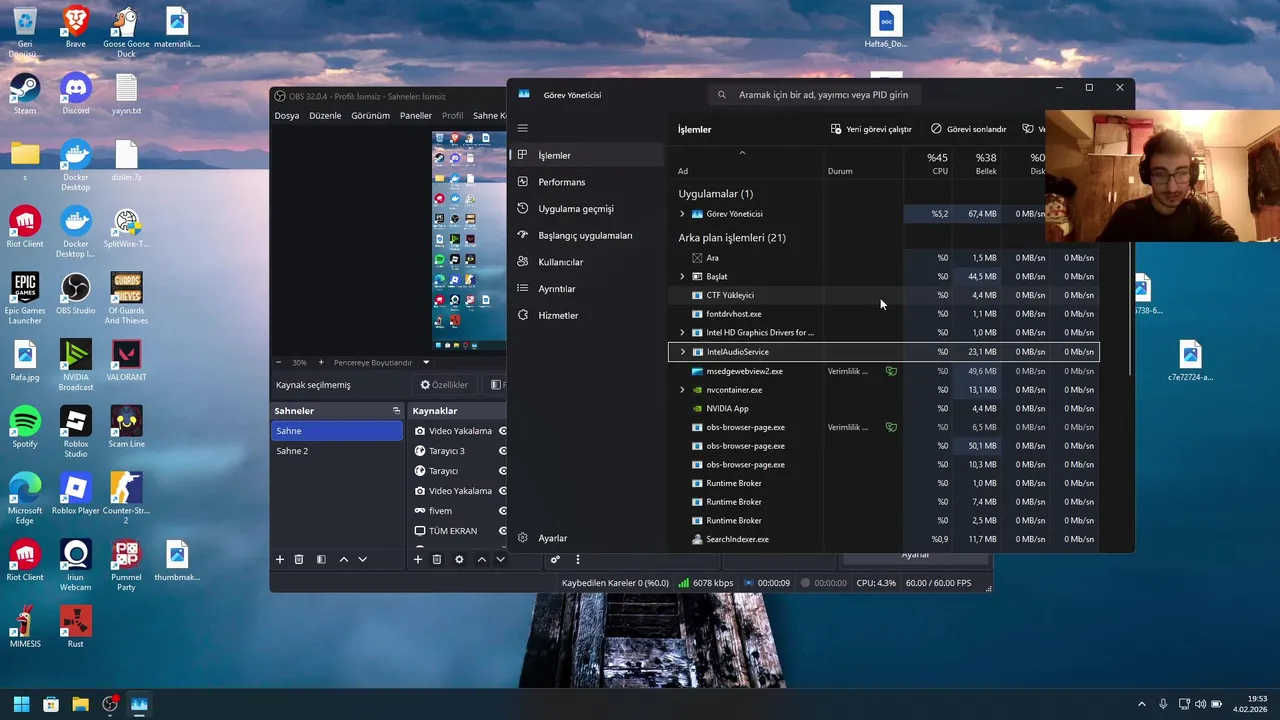
Task: Expand the Başlat process group
Action: (682, 277)
